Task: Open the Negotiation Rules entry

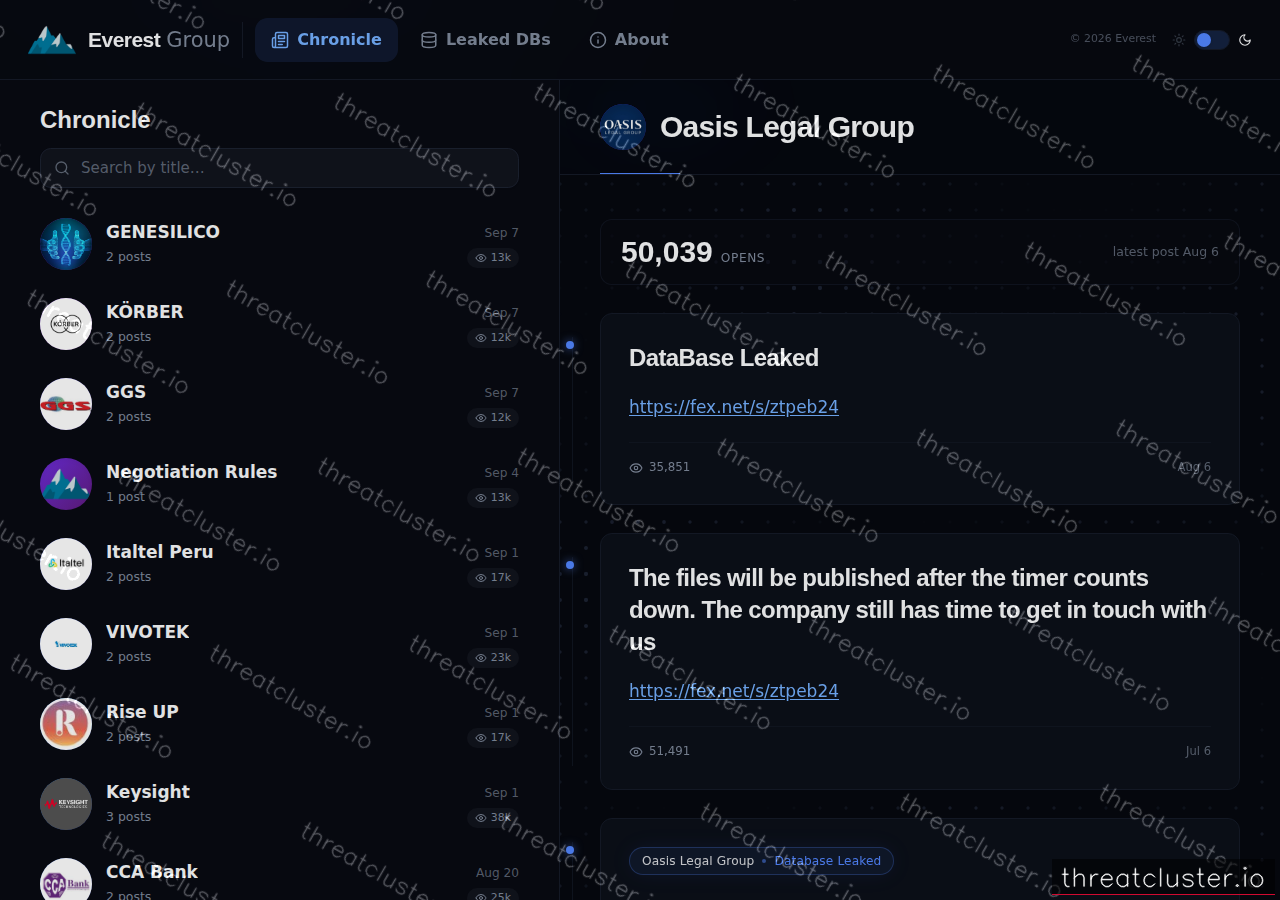Action: [x=192, y=472]
